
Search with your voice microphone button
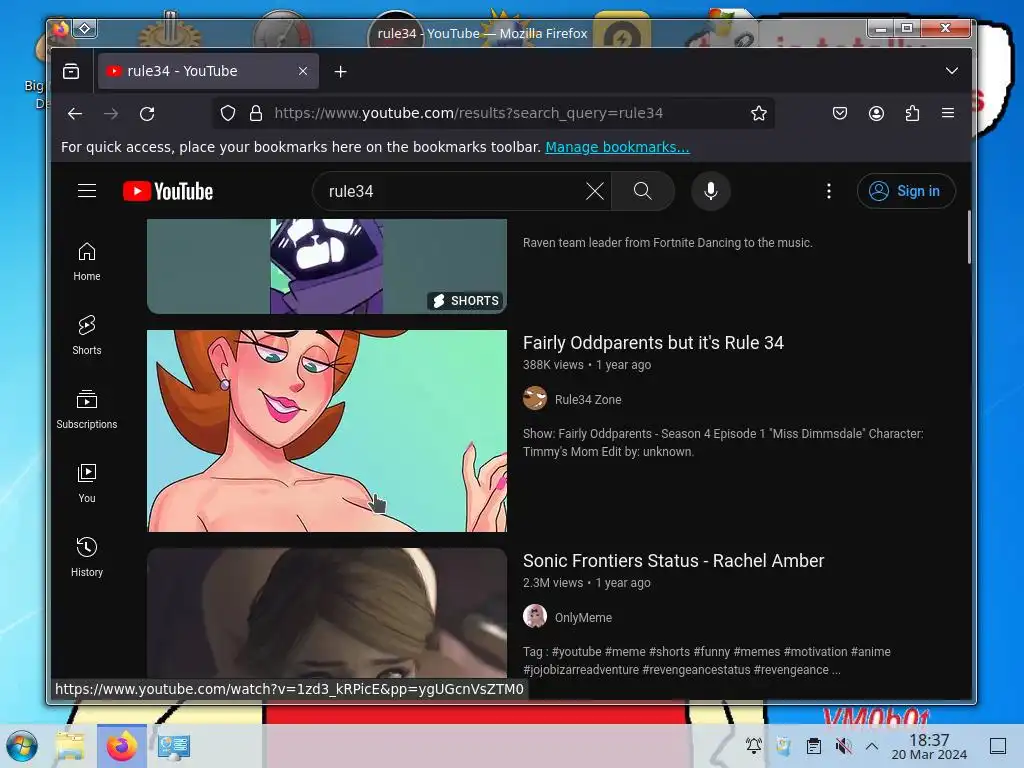click(x=711, y=191)
